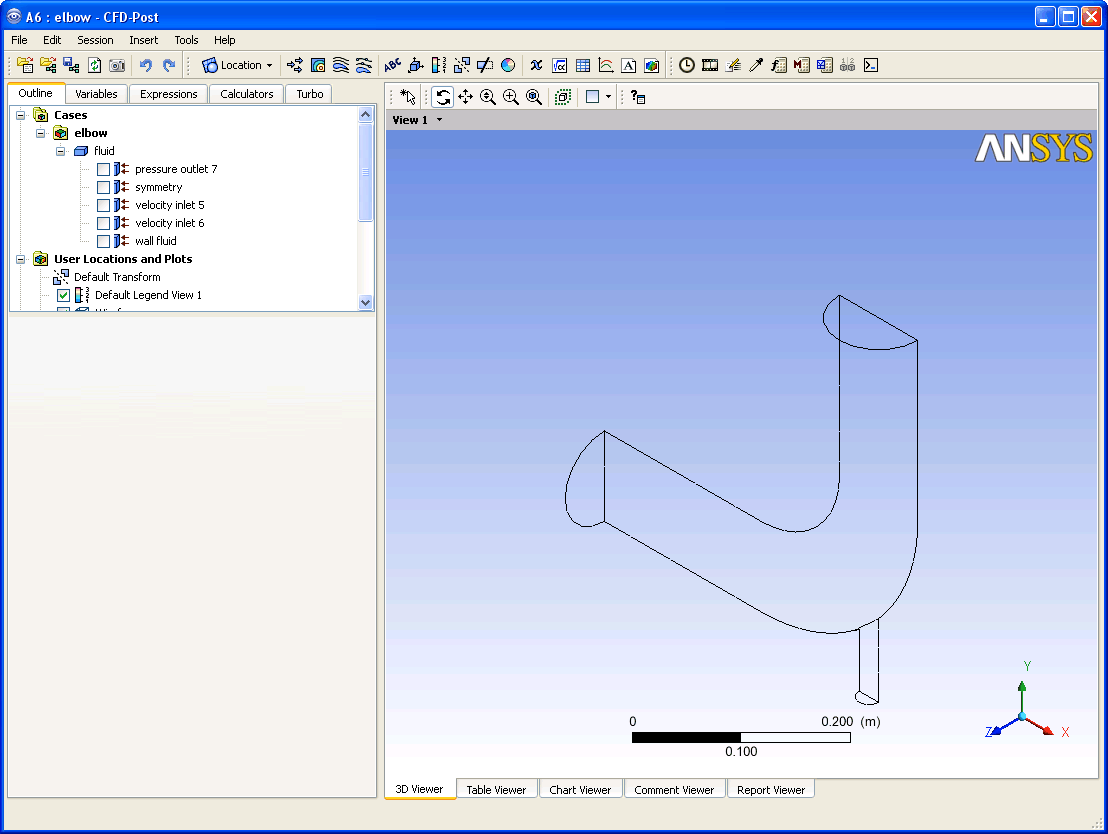The height and width of the screenshot is (834, 1108).
Task: Click the Outline tree scroll down arrow
Action: pos(365,303)
